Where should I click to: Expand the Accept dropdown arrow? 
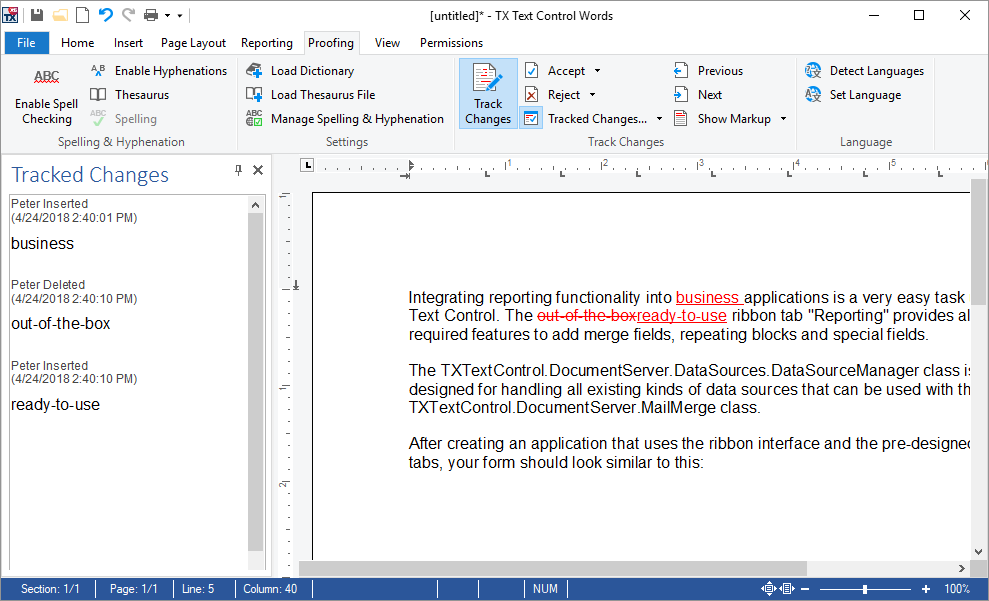click(x=597, y=71)
